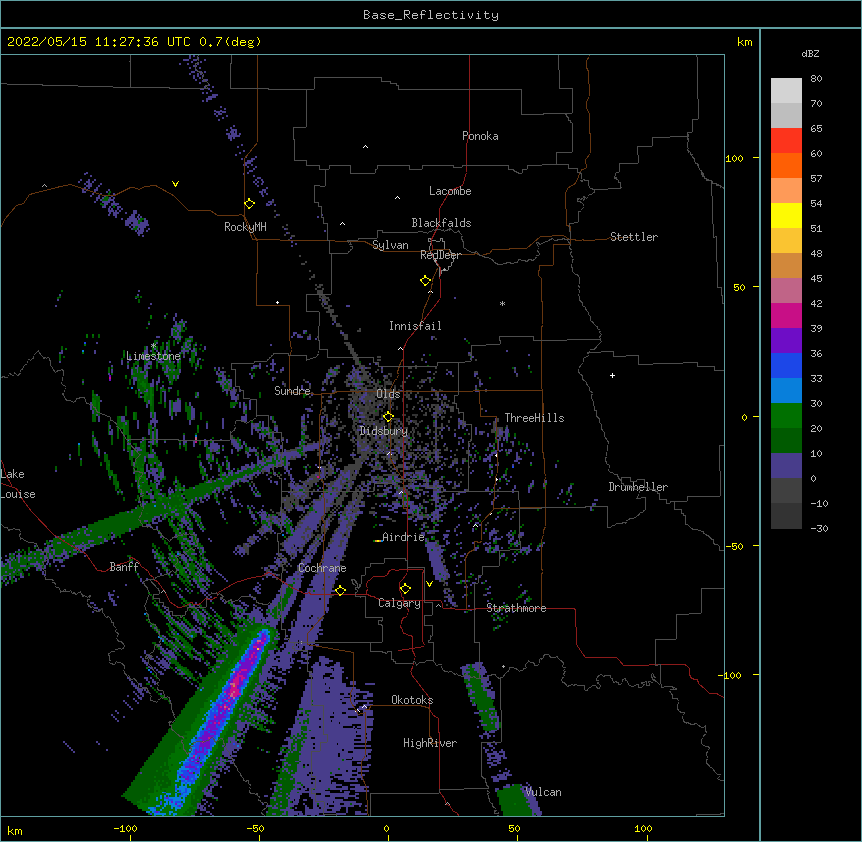Select the 30 dBZ green color swatch

tap(786, 416)
